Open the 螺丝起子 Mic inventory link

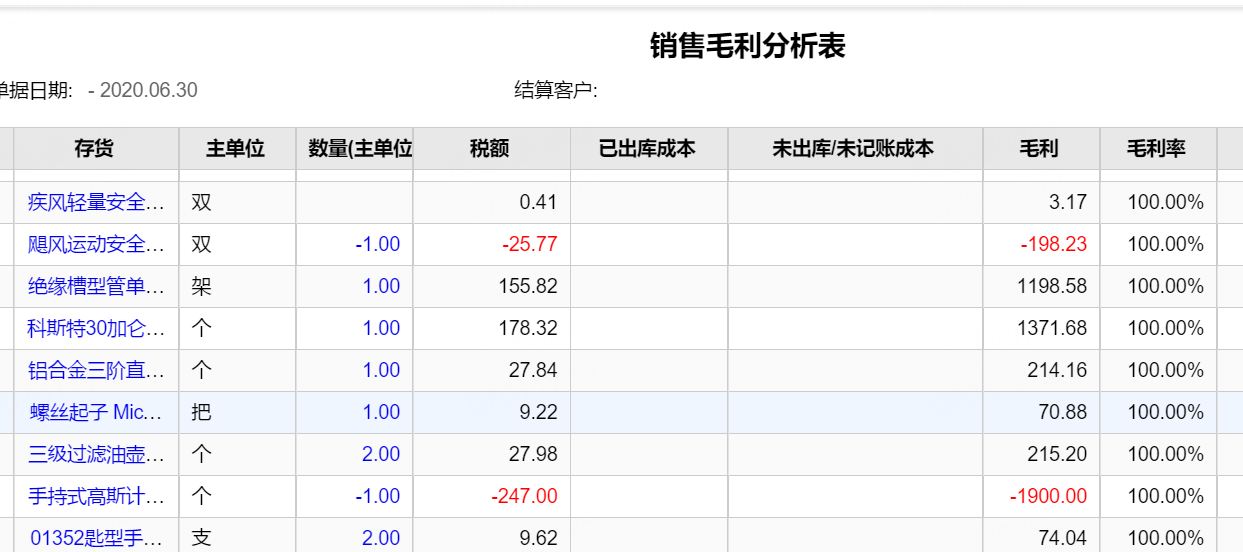tap(96, 412)
